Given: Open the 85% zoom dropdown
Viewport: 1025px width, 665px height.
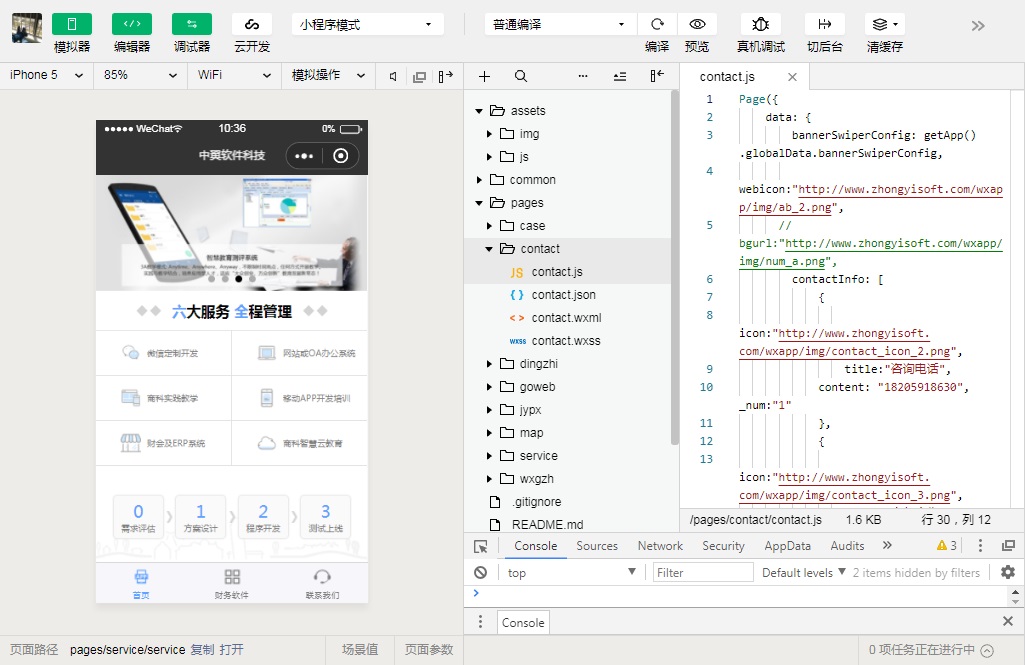Looking at the screenshot, I should coord(141,75).
